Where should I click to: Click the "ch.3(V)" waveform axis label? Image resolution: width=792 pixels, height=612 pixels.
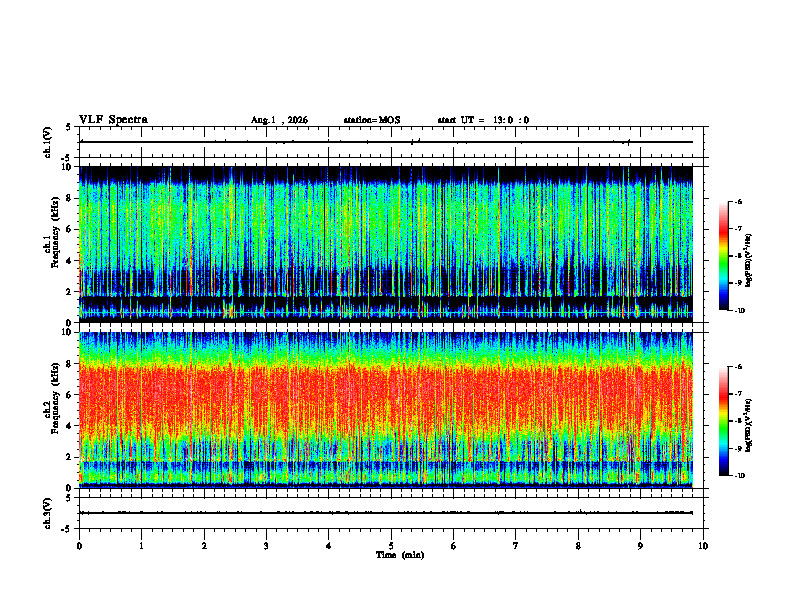click(x=48, y=513)
